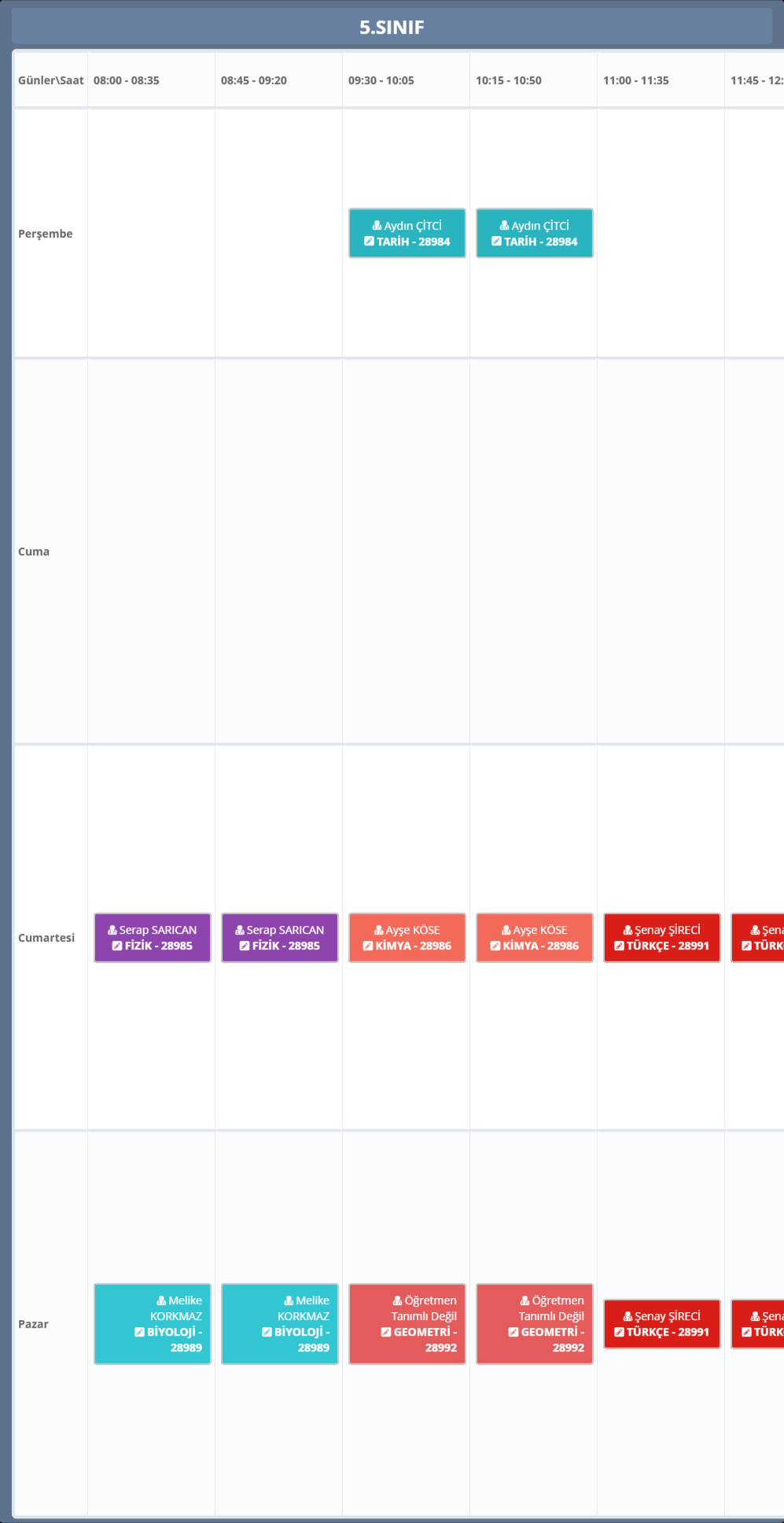Click edit icon in Cumartesi 08:00 FİZİK lesson
Screen dimensions: 784x1523
coord(117,946)
